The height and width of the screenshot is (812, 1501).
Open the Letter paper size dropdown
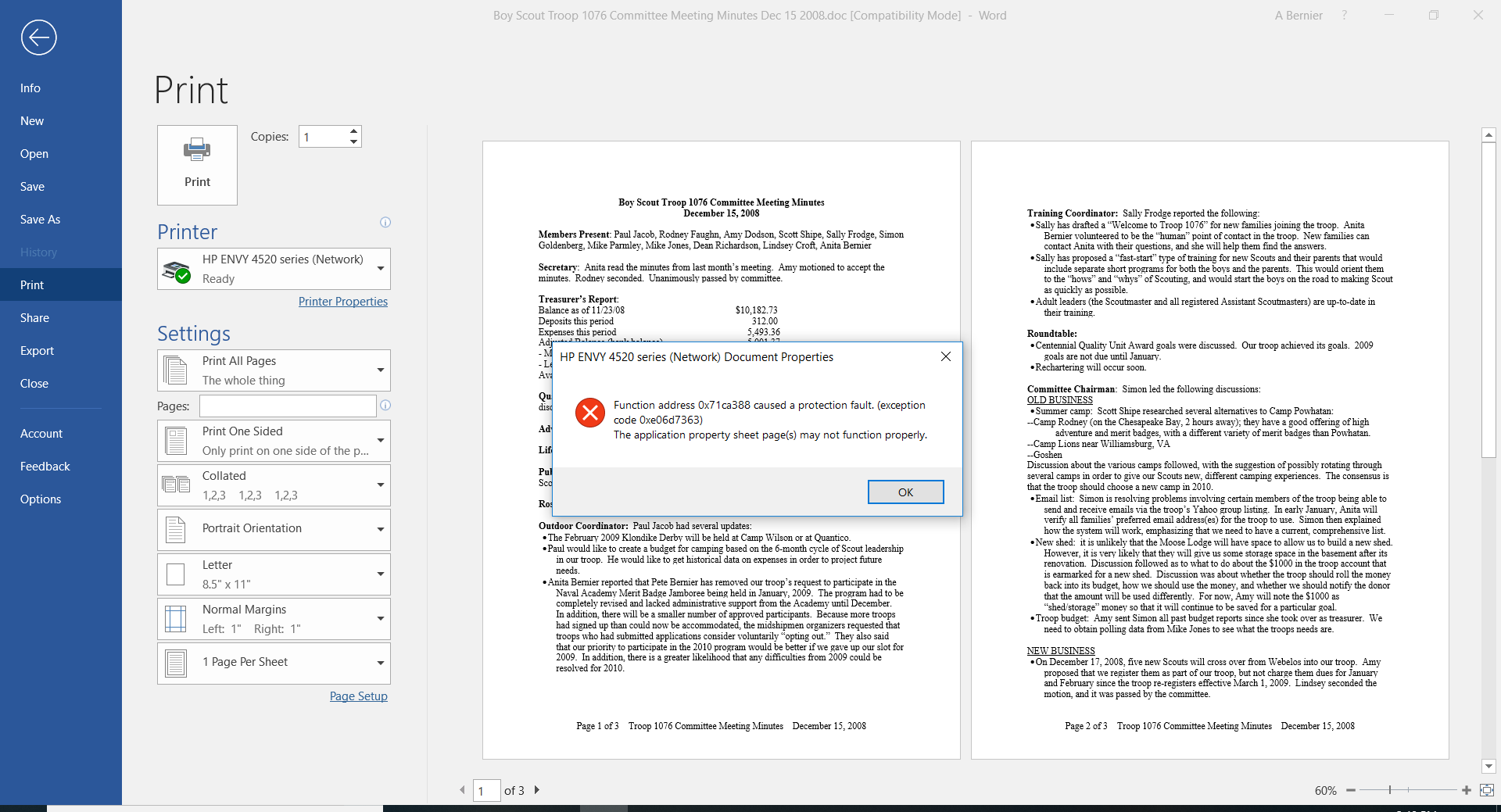[274, 574]
